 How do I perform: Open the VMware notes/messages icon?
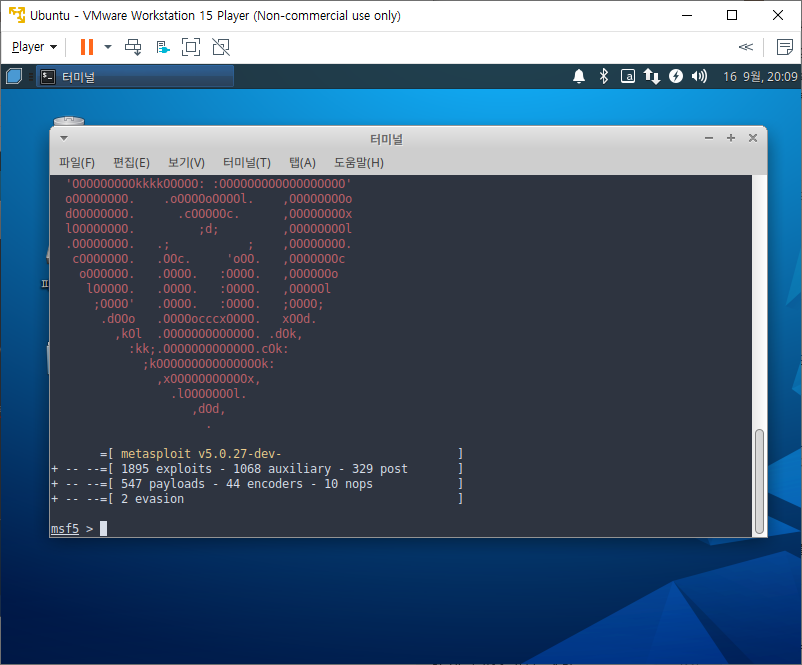pos(784,47)
